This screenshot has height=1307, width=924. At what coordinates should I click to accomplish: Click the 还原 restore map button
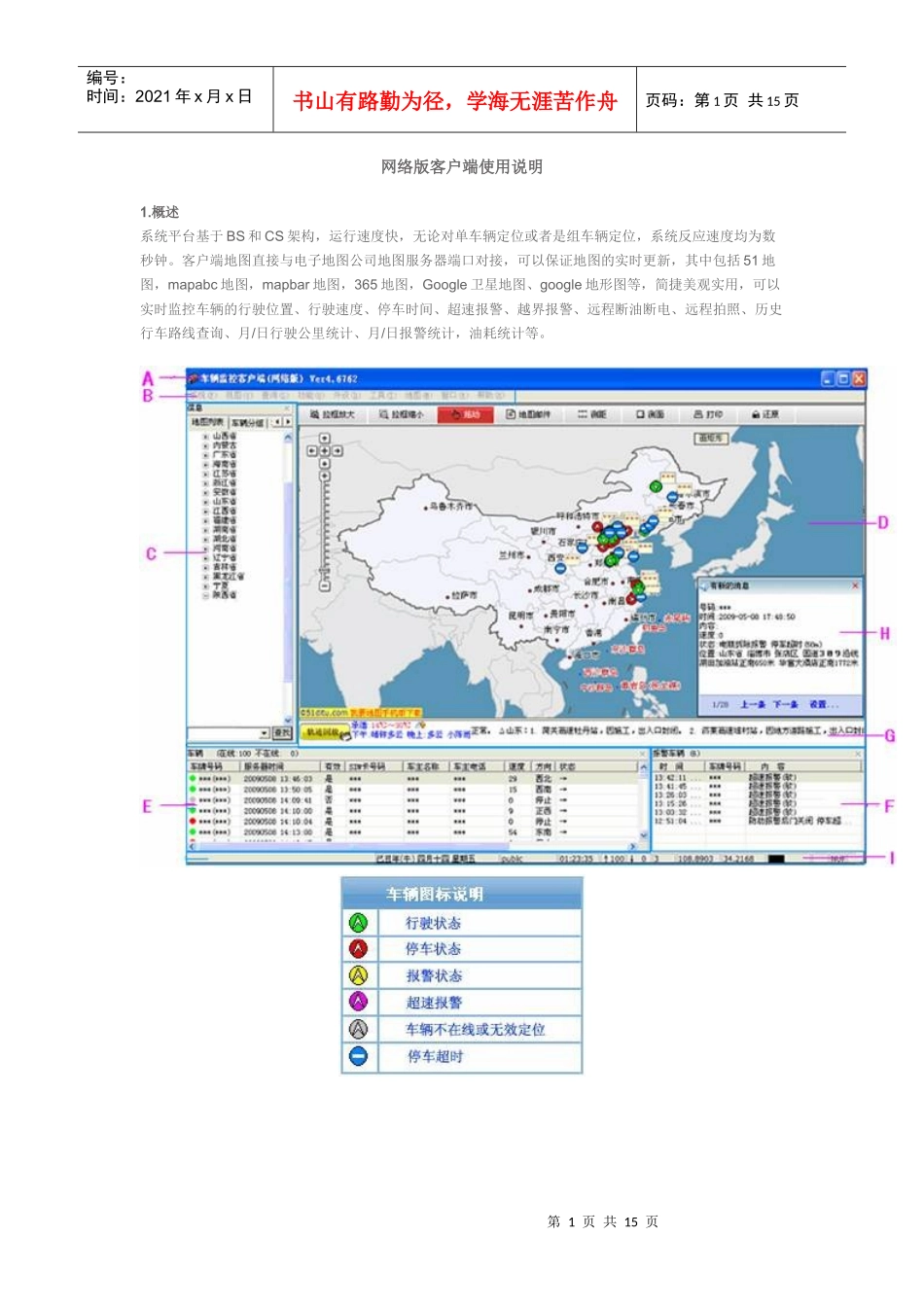(x=765, y=414)
